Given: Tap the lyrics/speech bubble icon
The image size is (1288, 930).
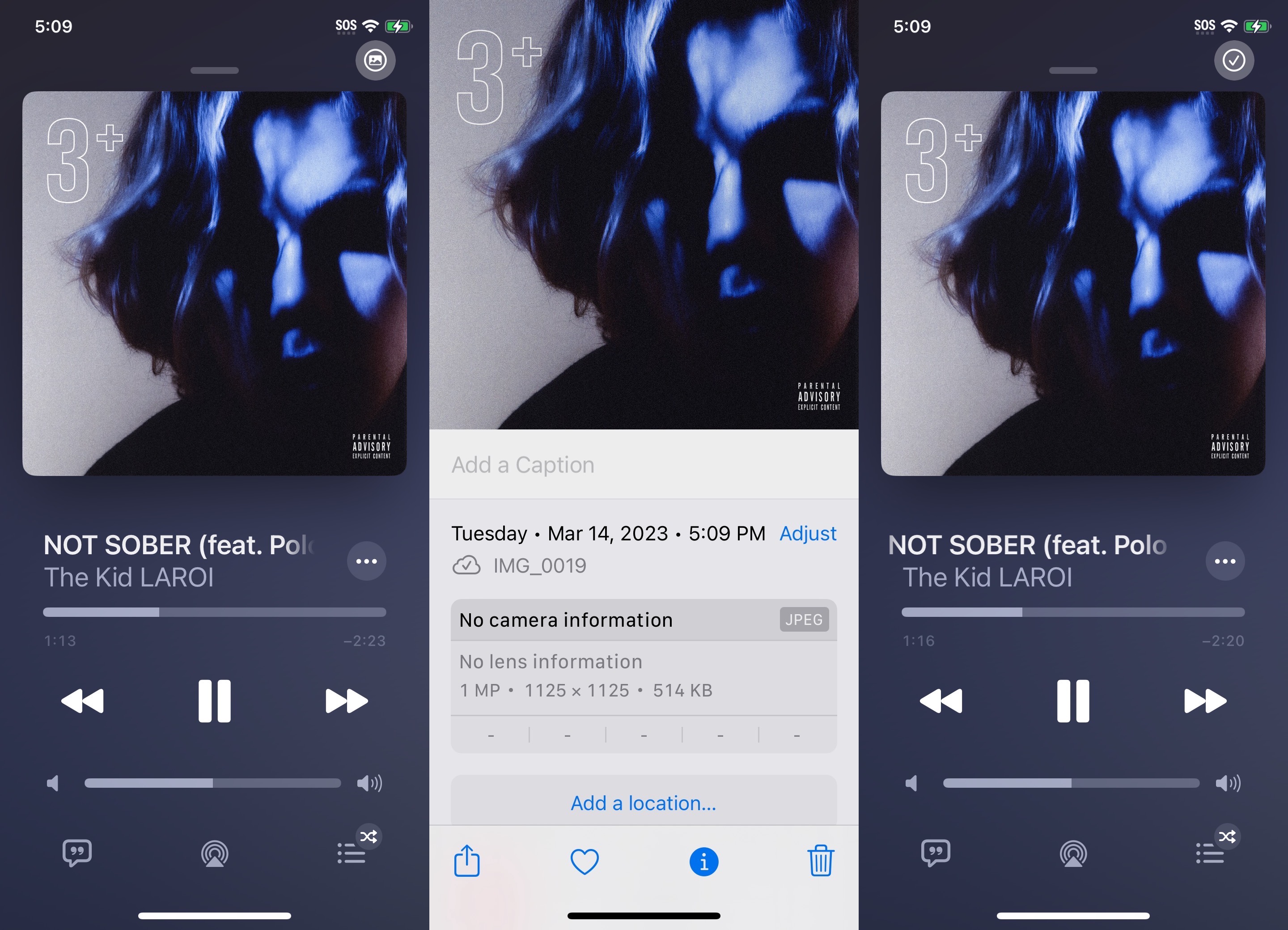Looking at the screenshot, I should coord(77,853).
